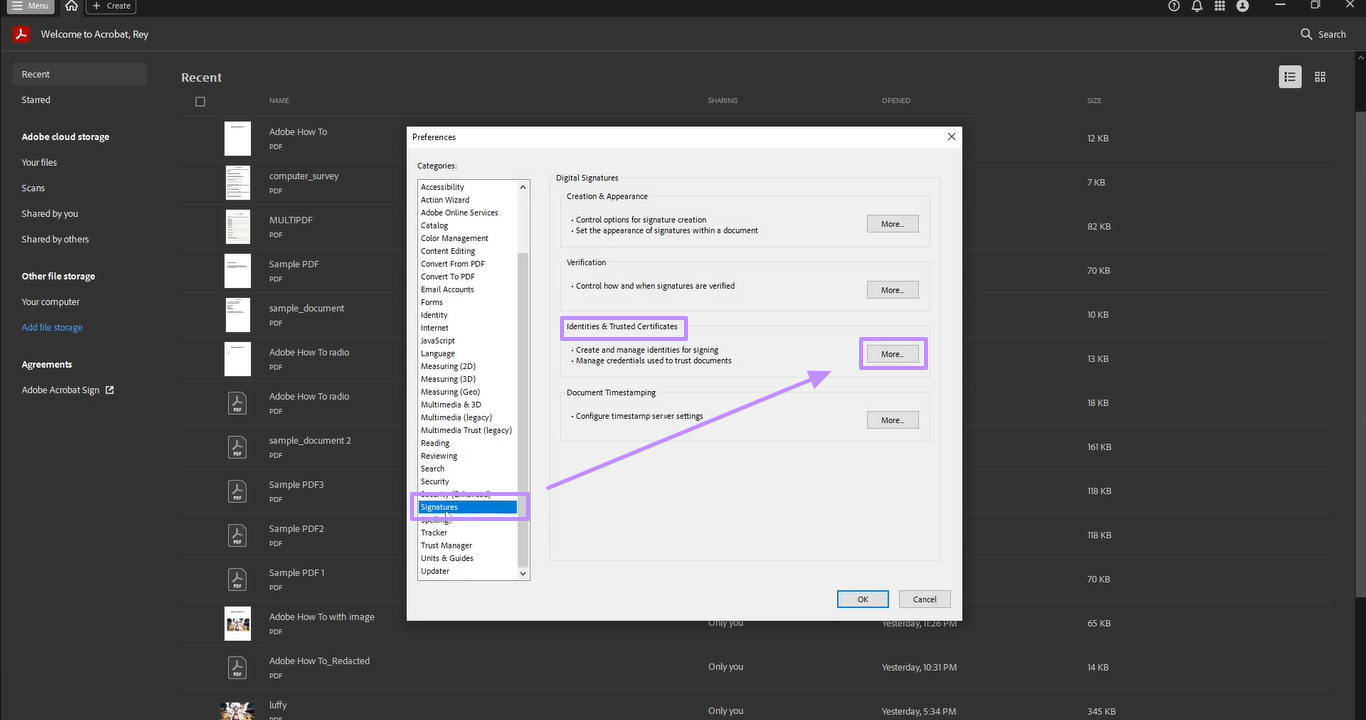Screen dimensions: 1366x720
Task: Open Scans in the sidebar
Action: pyautogui.click(x=33, y=188)
